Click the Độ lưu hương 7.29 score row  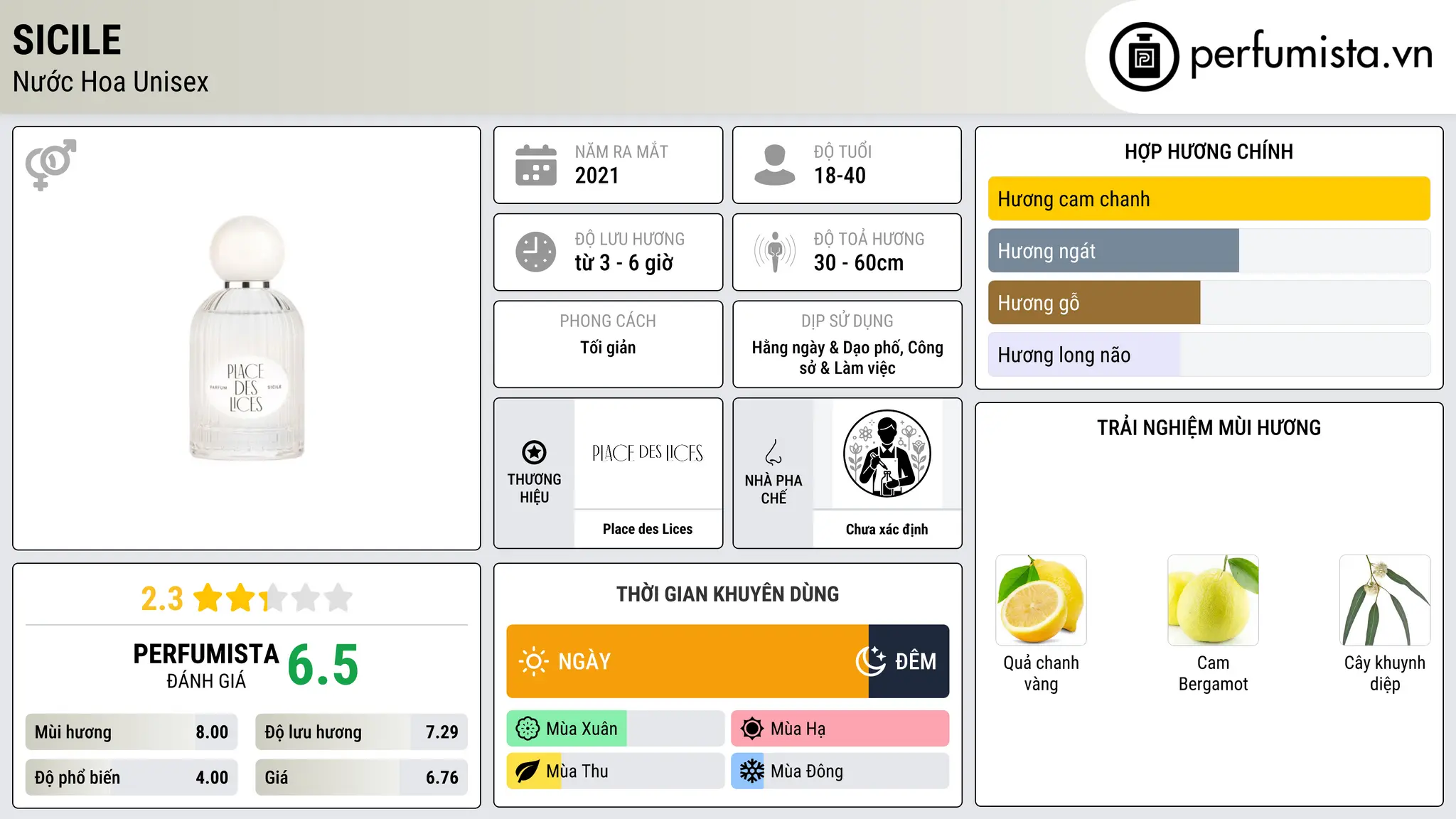(361, 732)
